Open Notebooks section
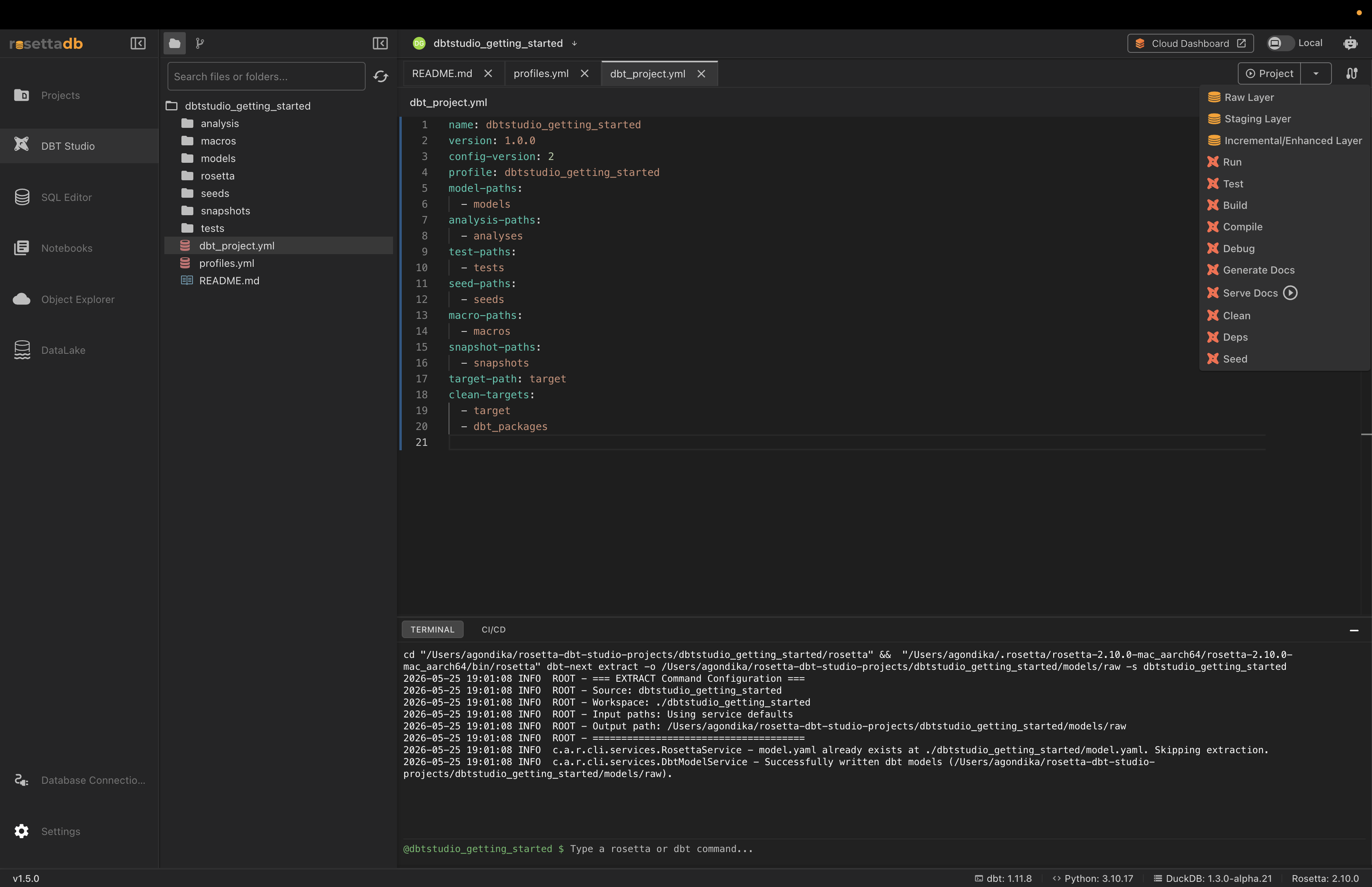 coord(79,248)
